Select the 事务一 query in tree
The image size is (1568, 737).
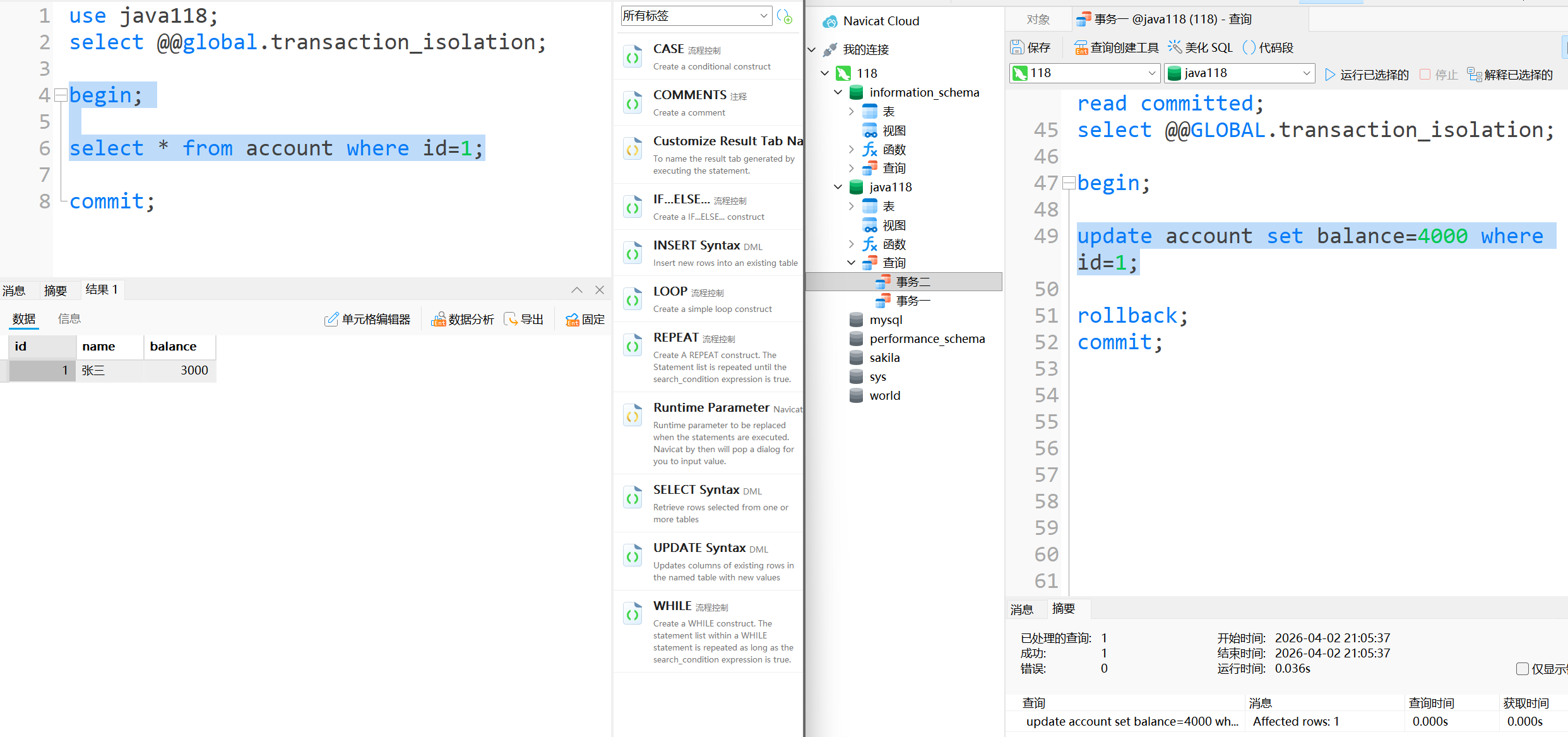(913, 301)
